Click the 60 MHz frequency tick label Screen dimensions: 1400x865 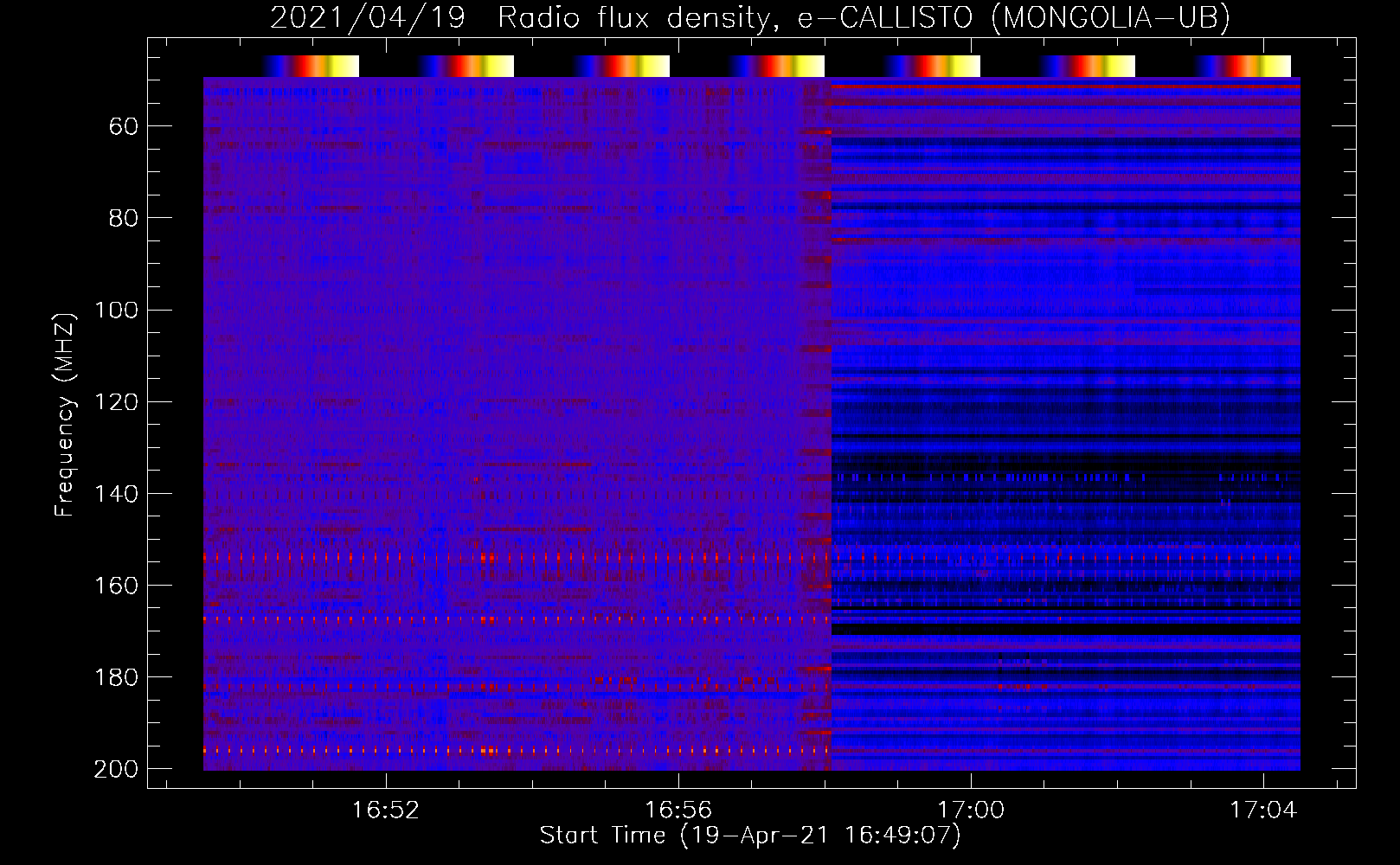pos(124,126)
